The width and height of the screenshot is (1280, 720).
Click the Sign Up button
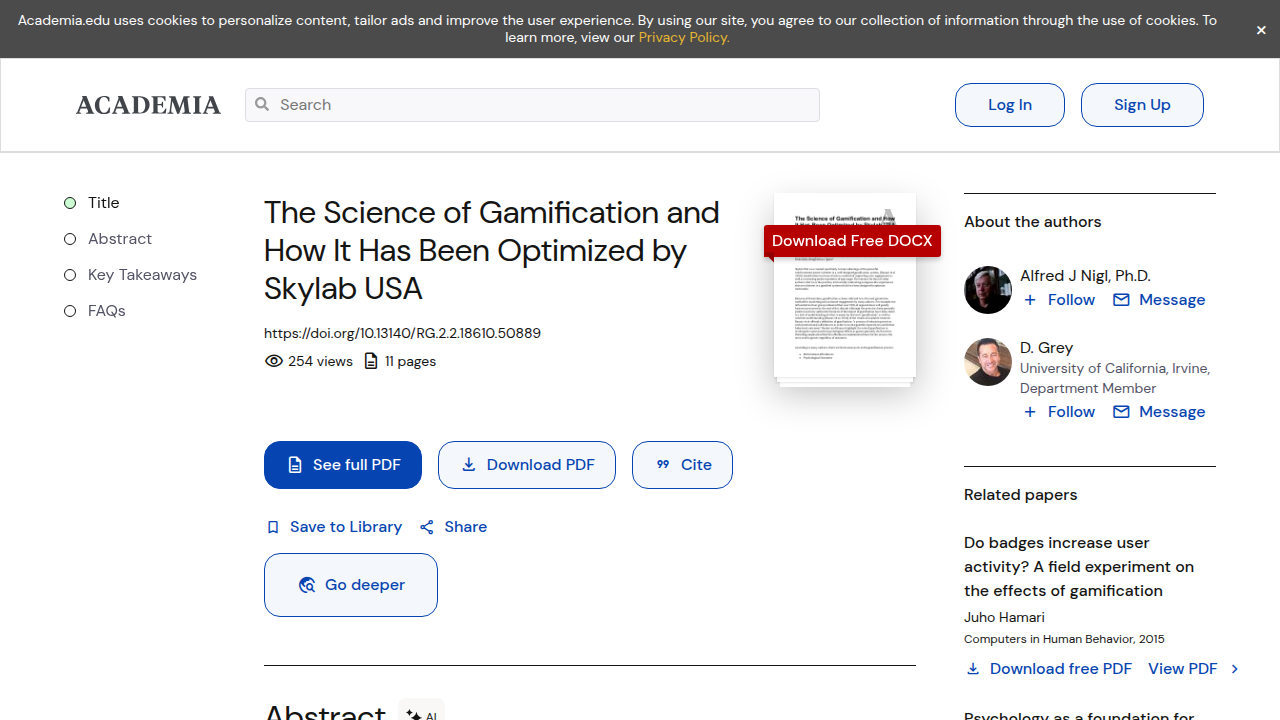1142,105
